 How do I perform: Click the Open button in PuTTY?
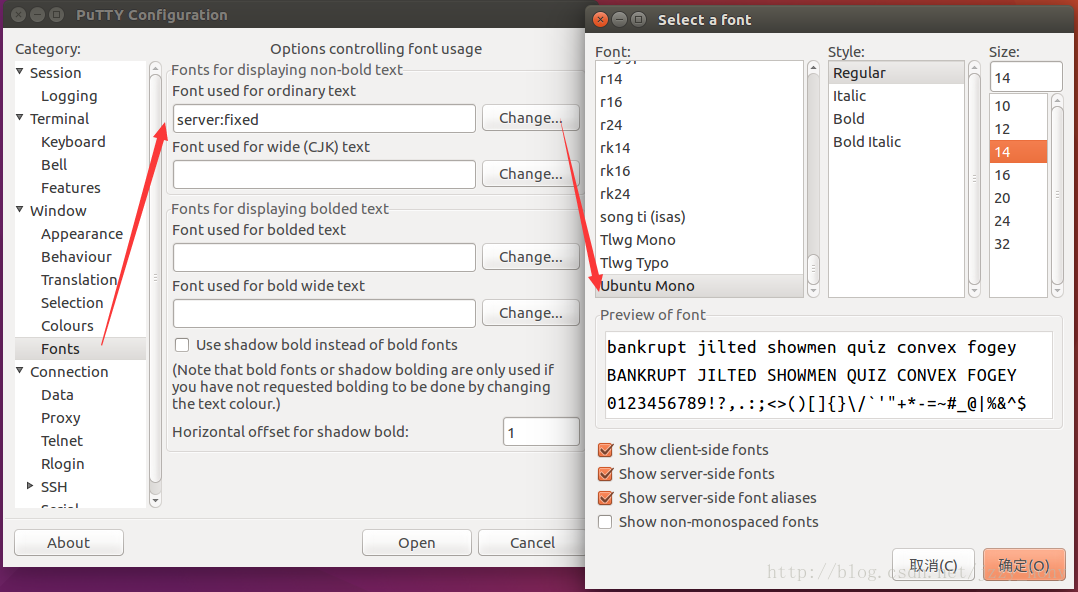pyautogui.click(x=417, y=542)
